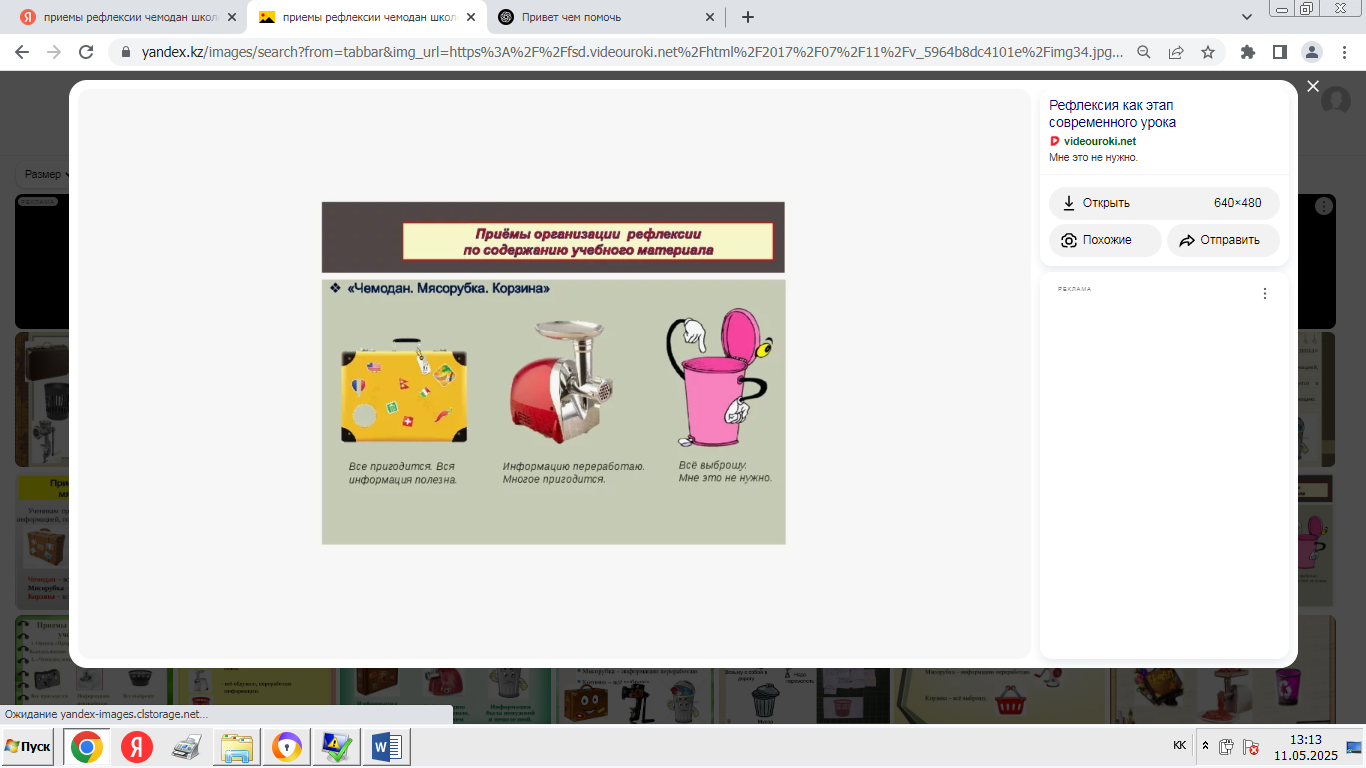Click the 'Мне это не нужно.' description text

(1093, 157)
